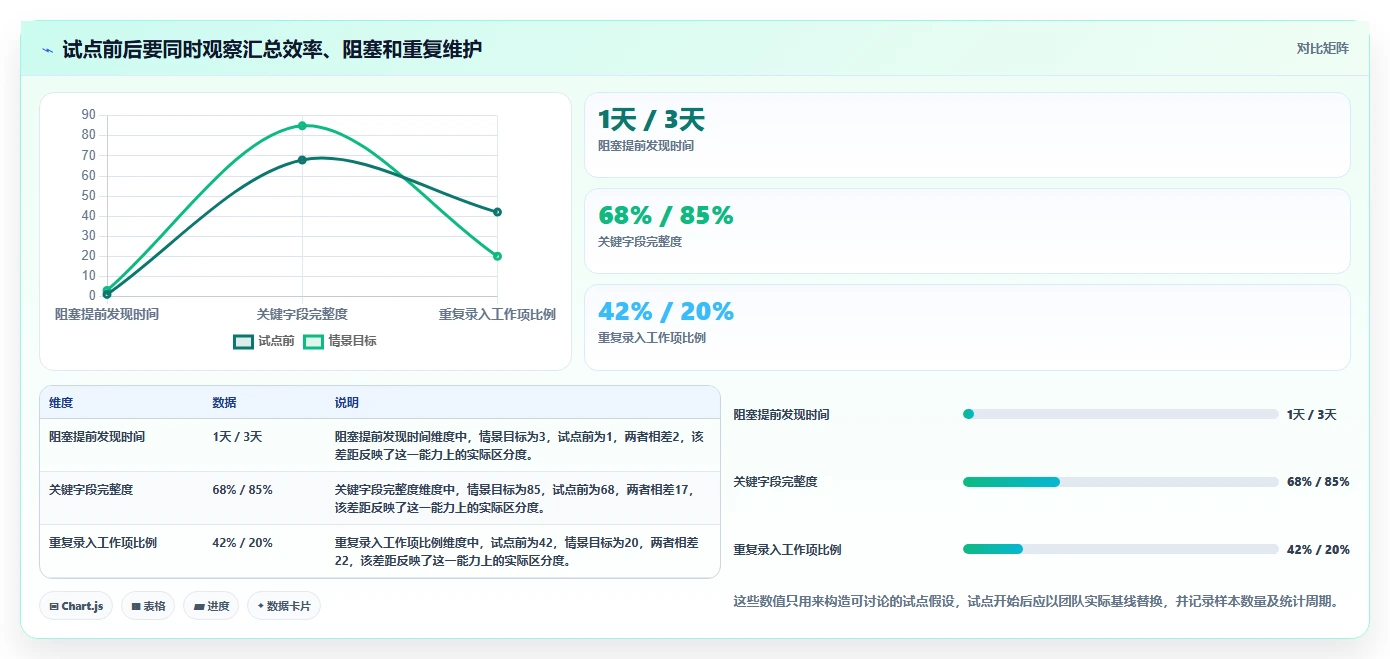Click the 重复录入工作项比例 caption under 42% / 20%
Viewport: 1390px width, 659px height.
coord(652,338)
